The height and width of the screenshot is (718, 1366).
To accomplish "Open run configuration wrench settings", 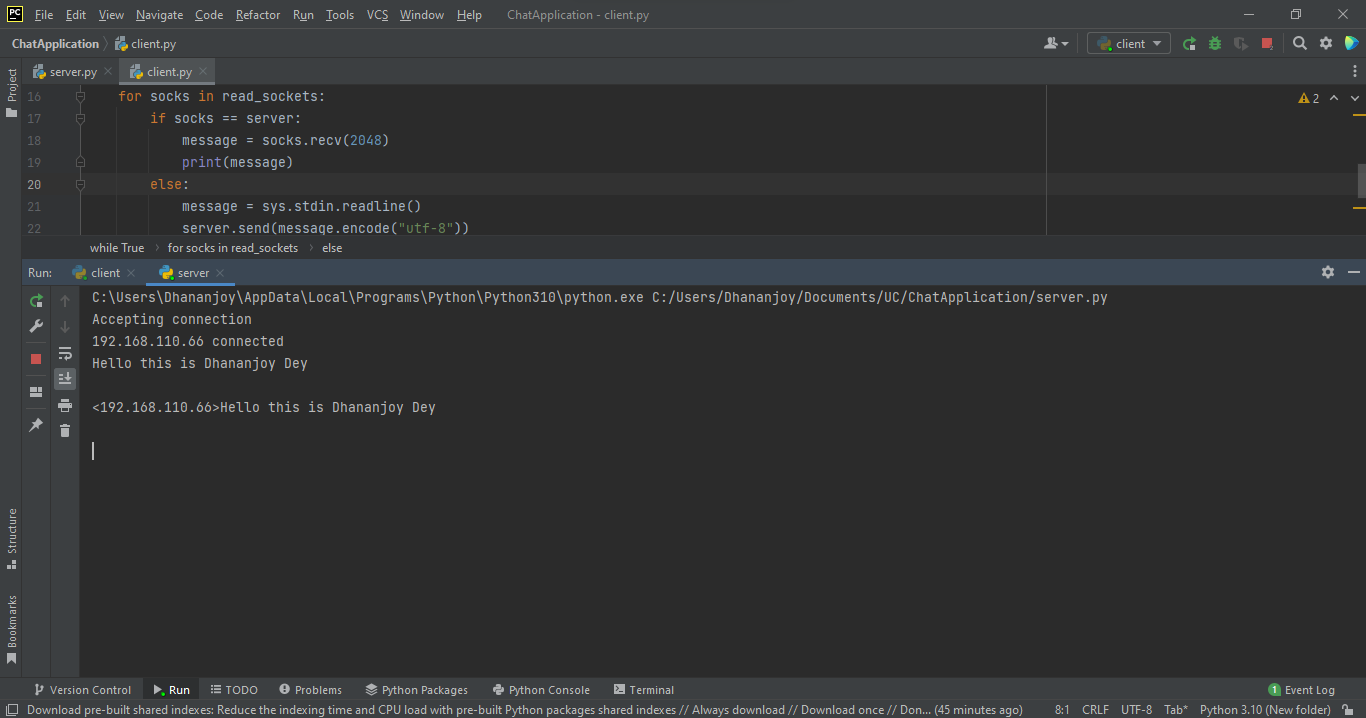I will click(x=36, y=327).
